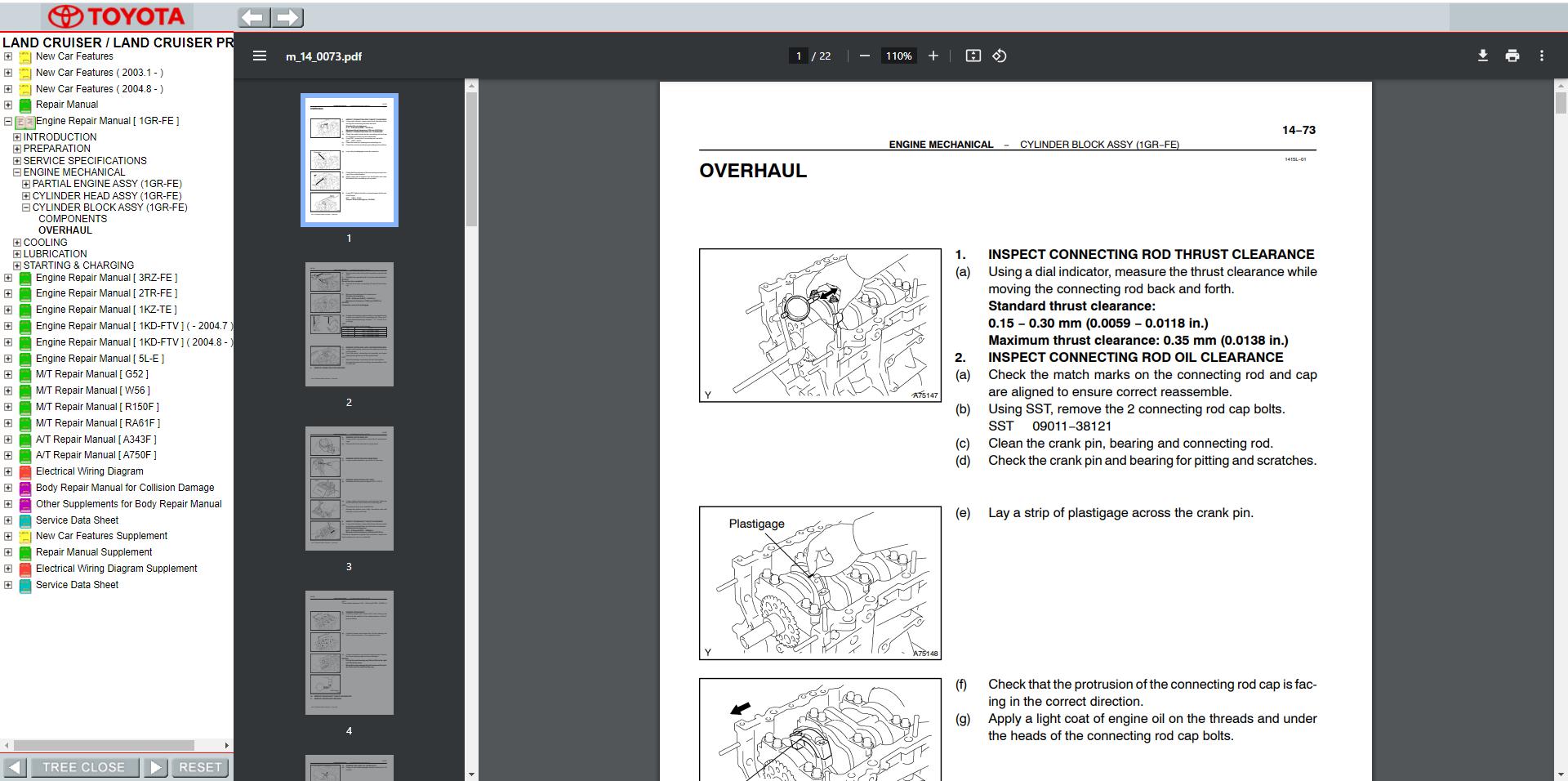Image resolution: width=1568 pixels, height=781 pixels.
Task: Expand the INTRODUCTION section
Action: pos(17,137)
